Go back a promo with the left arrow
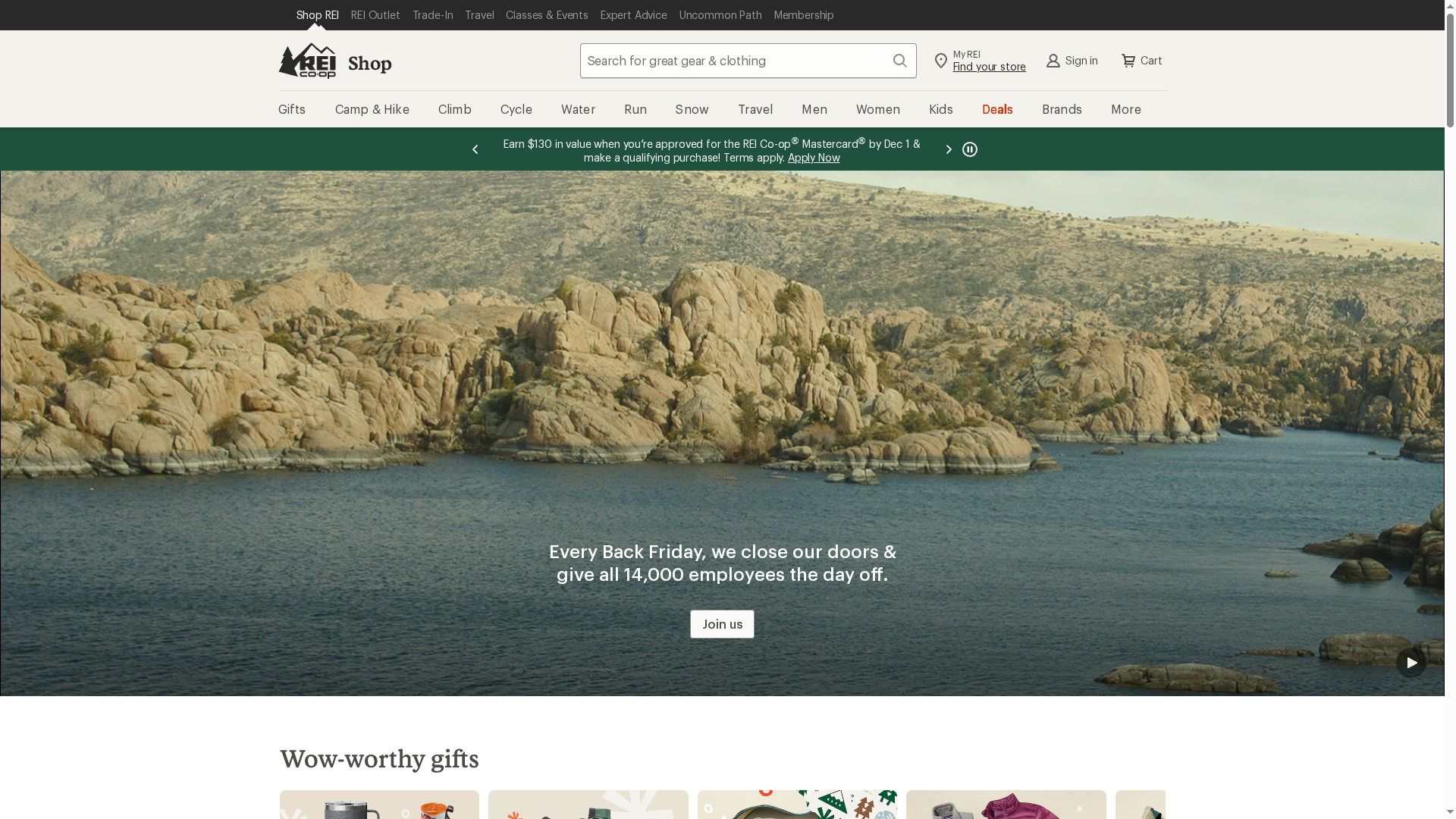Screen dimensions: 1456x819 click(x=475, y=149)
